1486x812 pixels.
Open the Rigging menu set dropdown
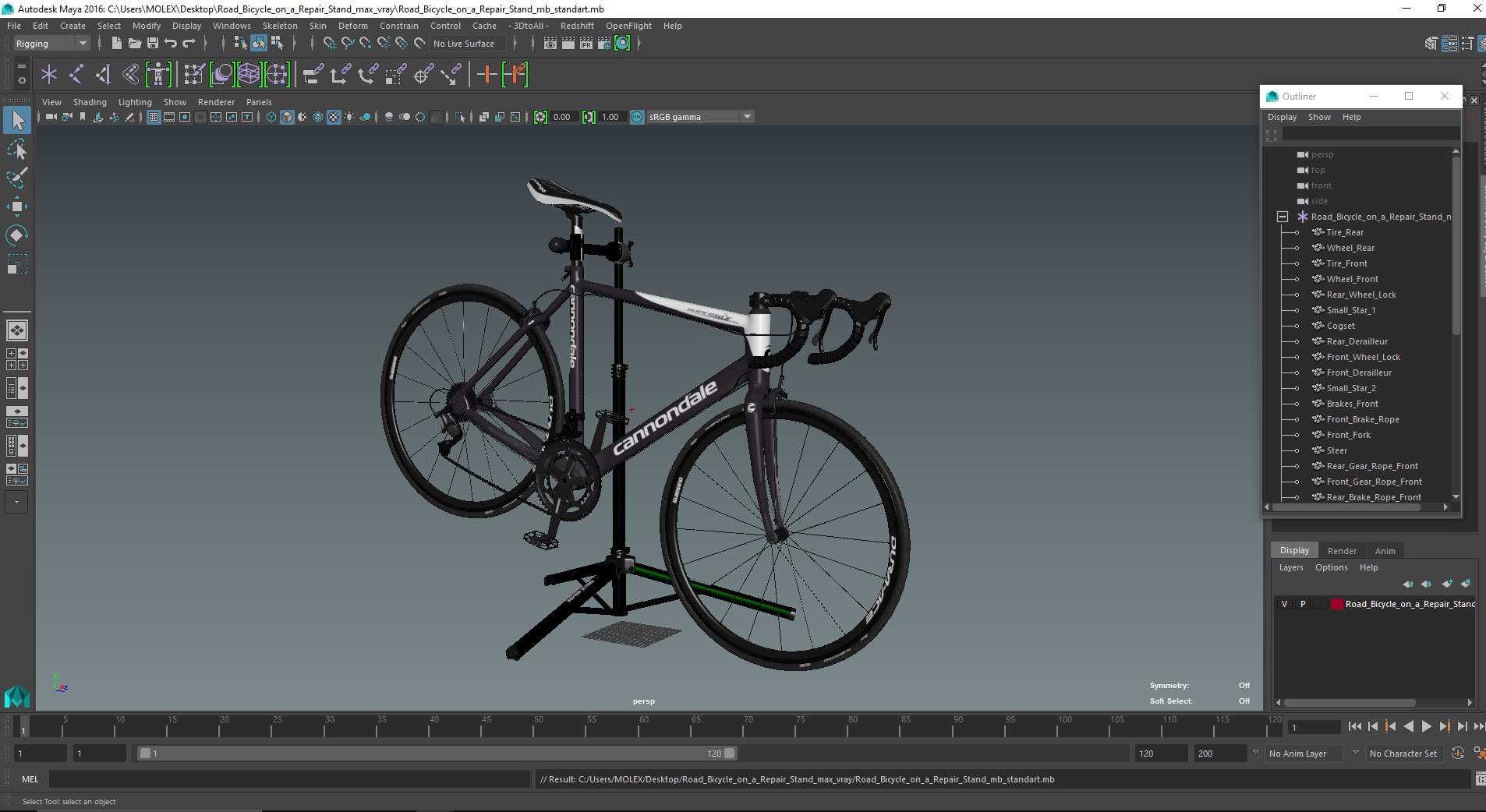coord(51,44)
